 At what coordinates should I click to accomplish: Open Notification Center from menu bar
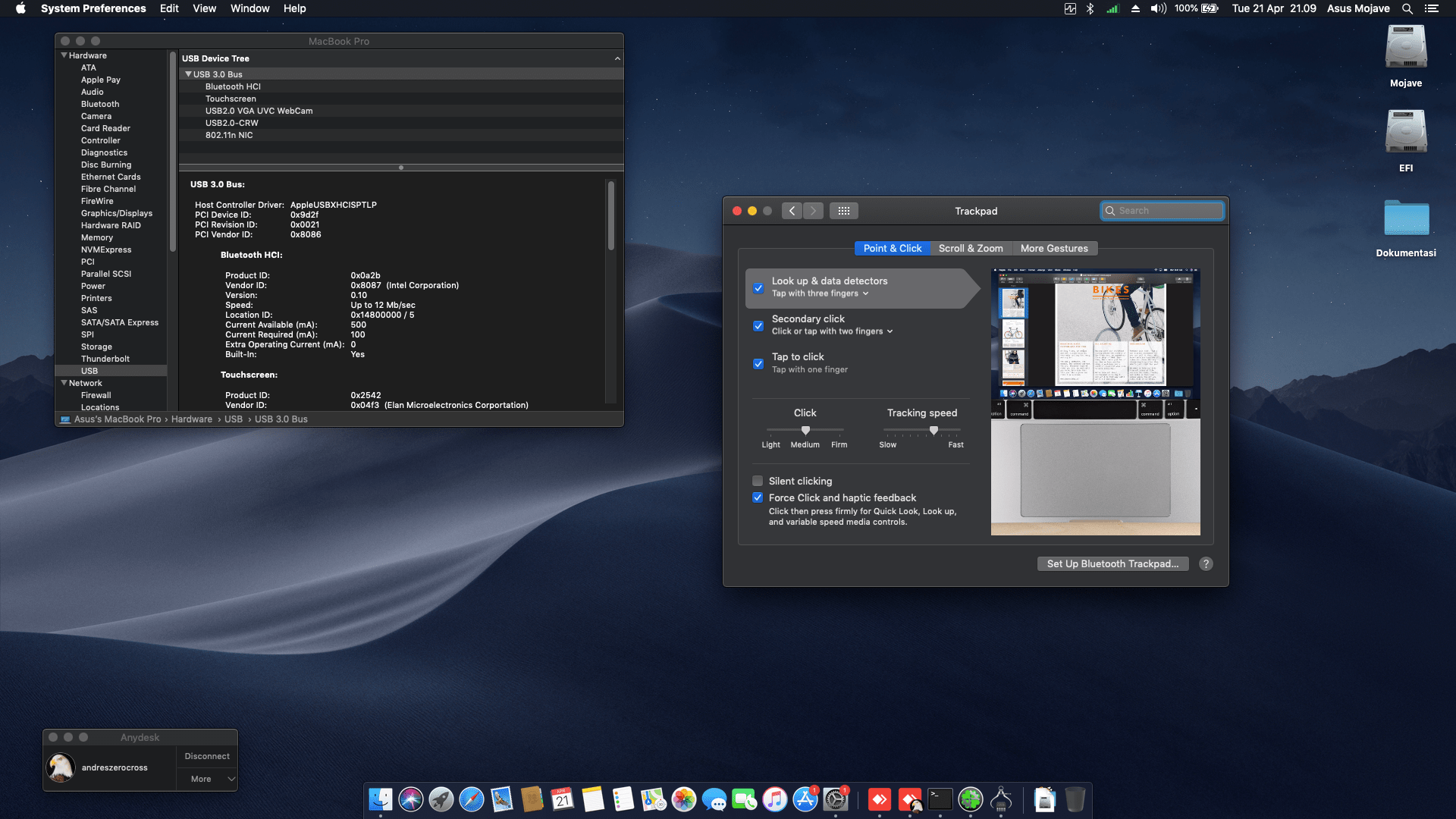pyautogui.click(x=1432, y=8)
